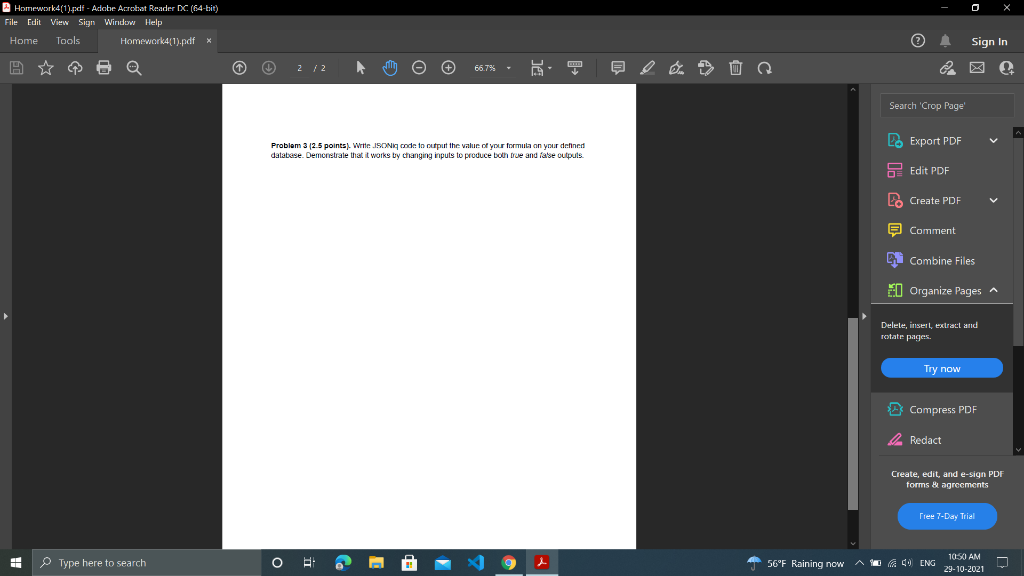Delete the current page with trash icon

736,67
